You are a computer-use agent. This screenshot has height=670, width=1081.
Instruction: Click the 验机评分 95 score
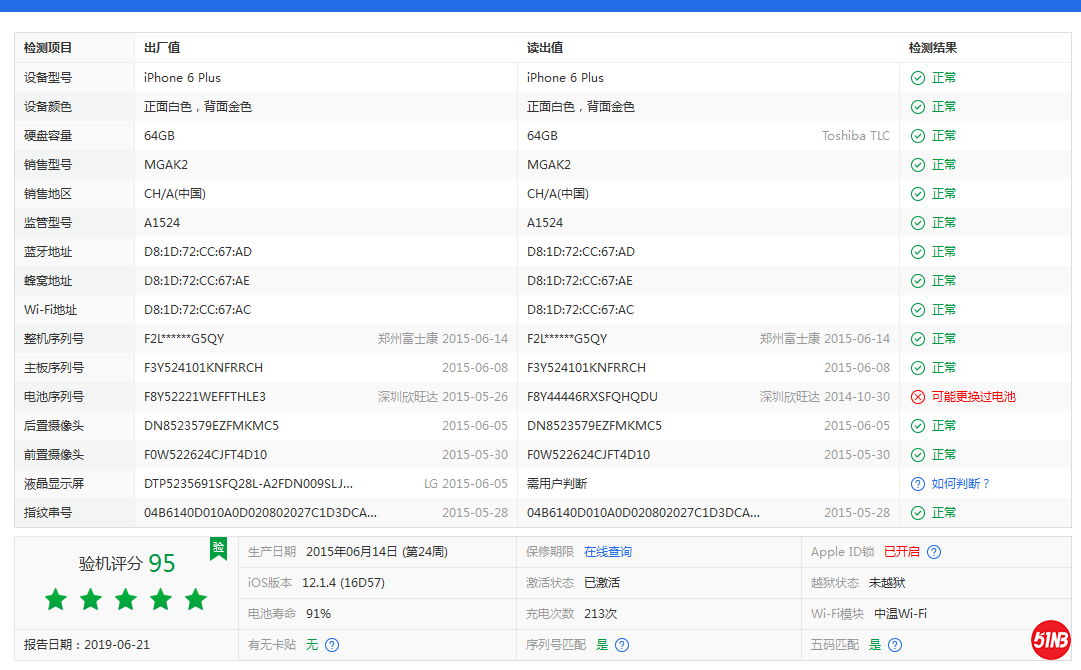[127, 564]
